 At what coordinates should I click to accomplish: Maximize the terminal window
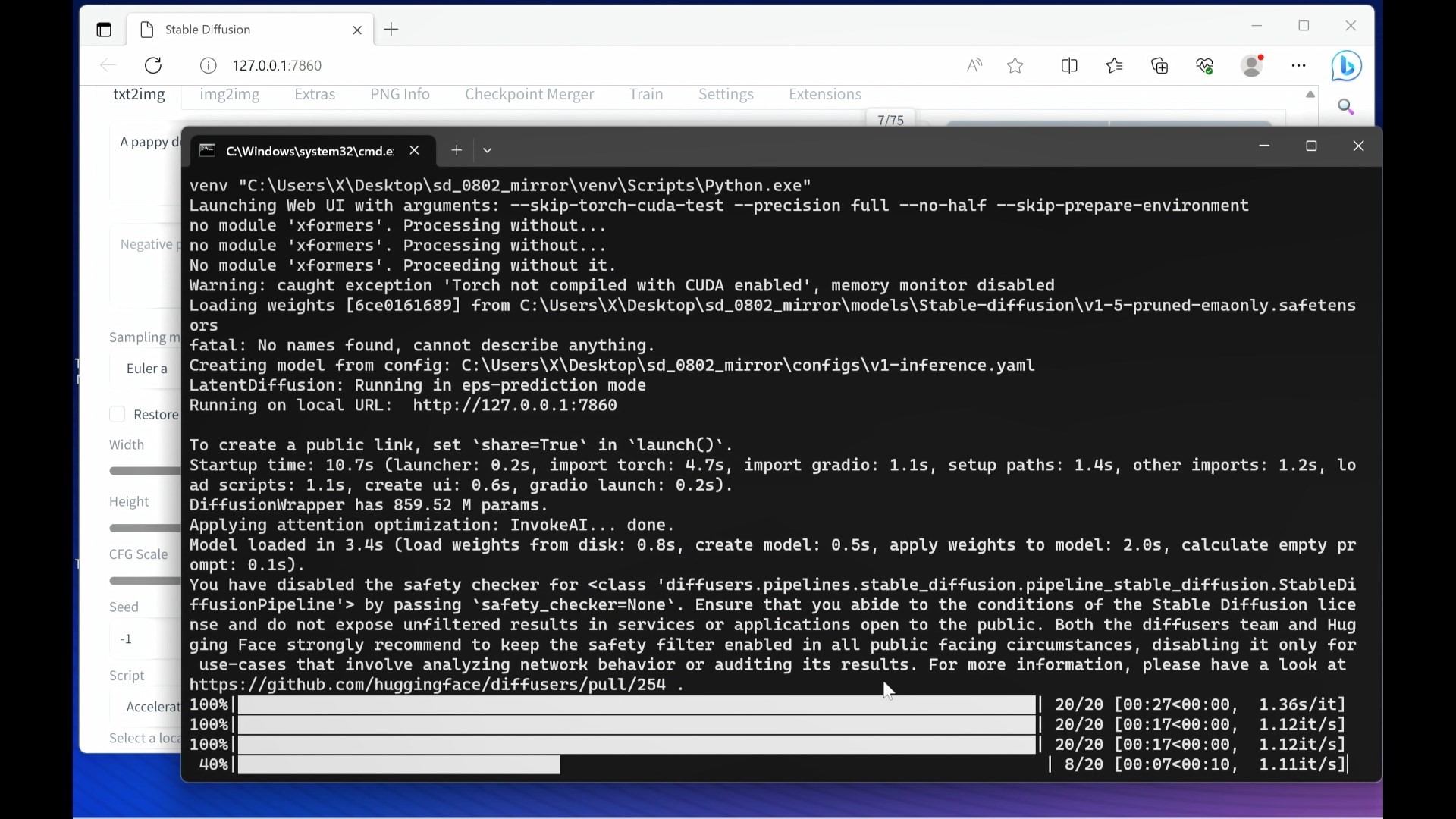(1311, 146)
